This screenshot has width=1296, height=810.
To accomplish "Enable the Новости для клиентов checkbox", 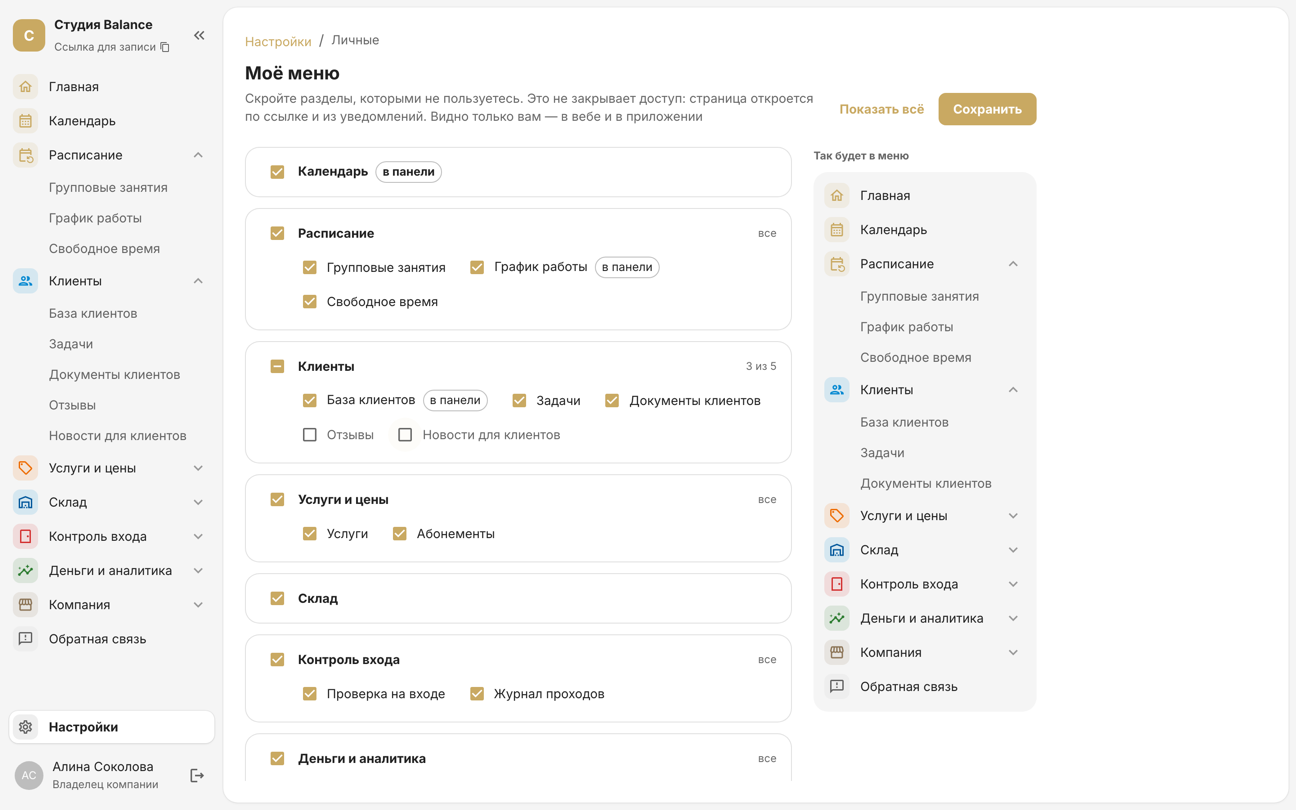I will (405, 435).
